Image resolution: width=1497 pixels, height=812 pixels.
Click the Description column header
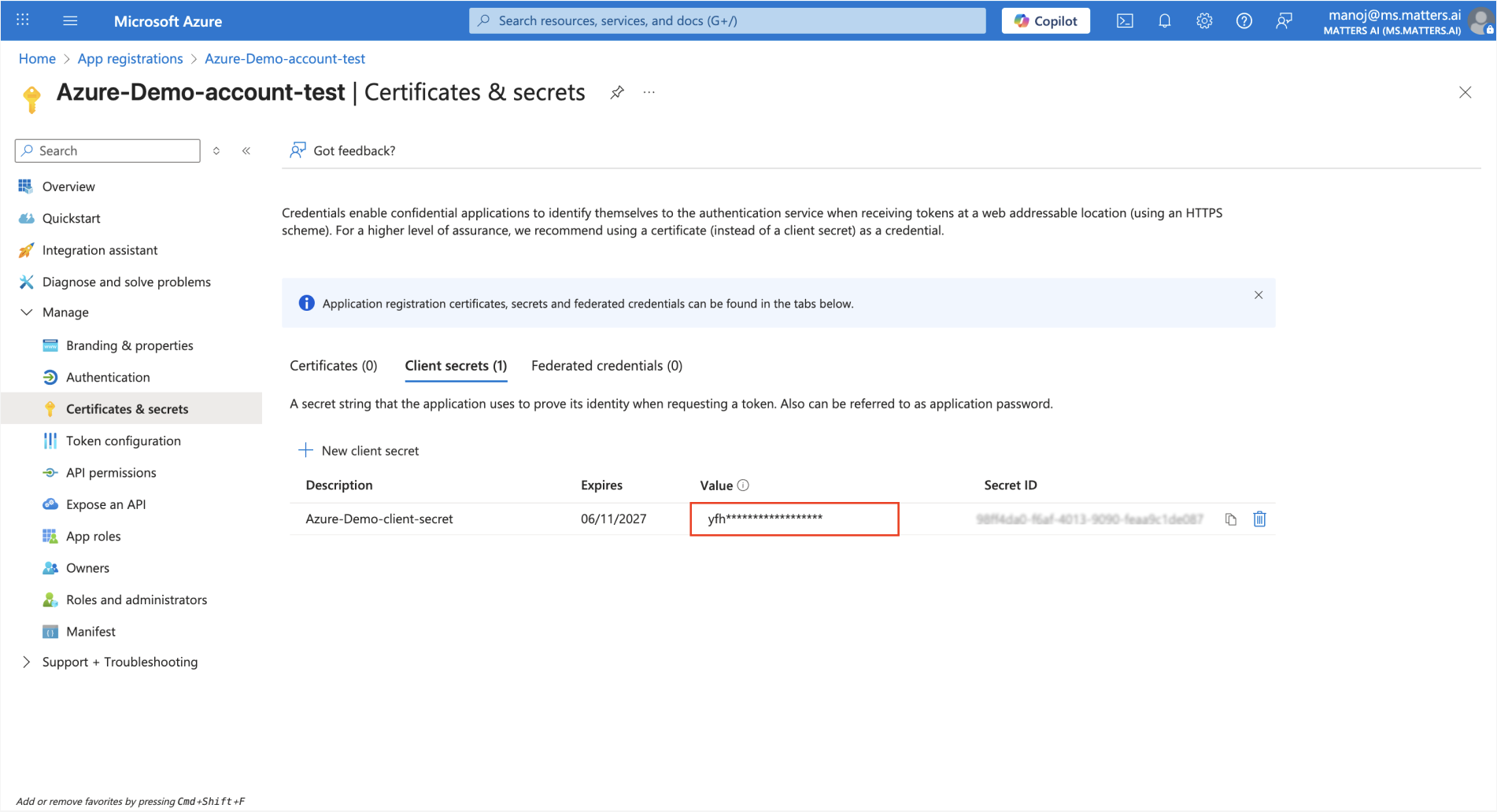(339, 485)
